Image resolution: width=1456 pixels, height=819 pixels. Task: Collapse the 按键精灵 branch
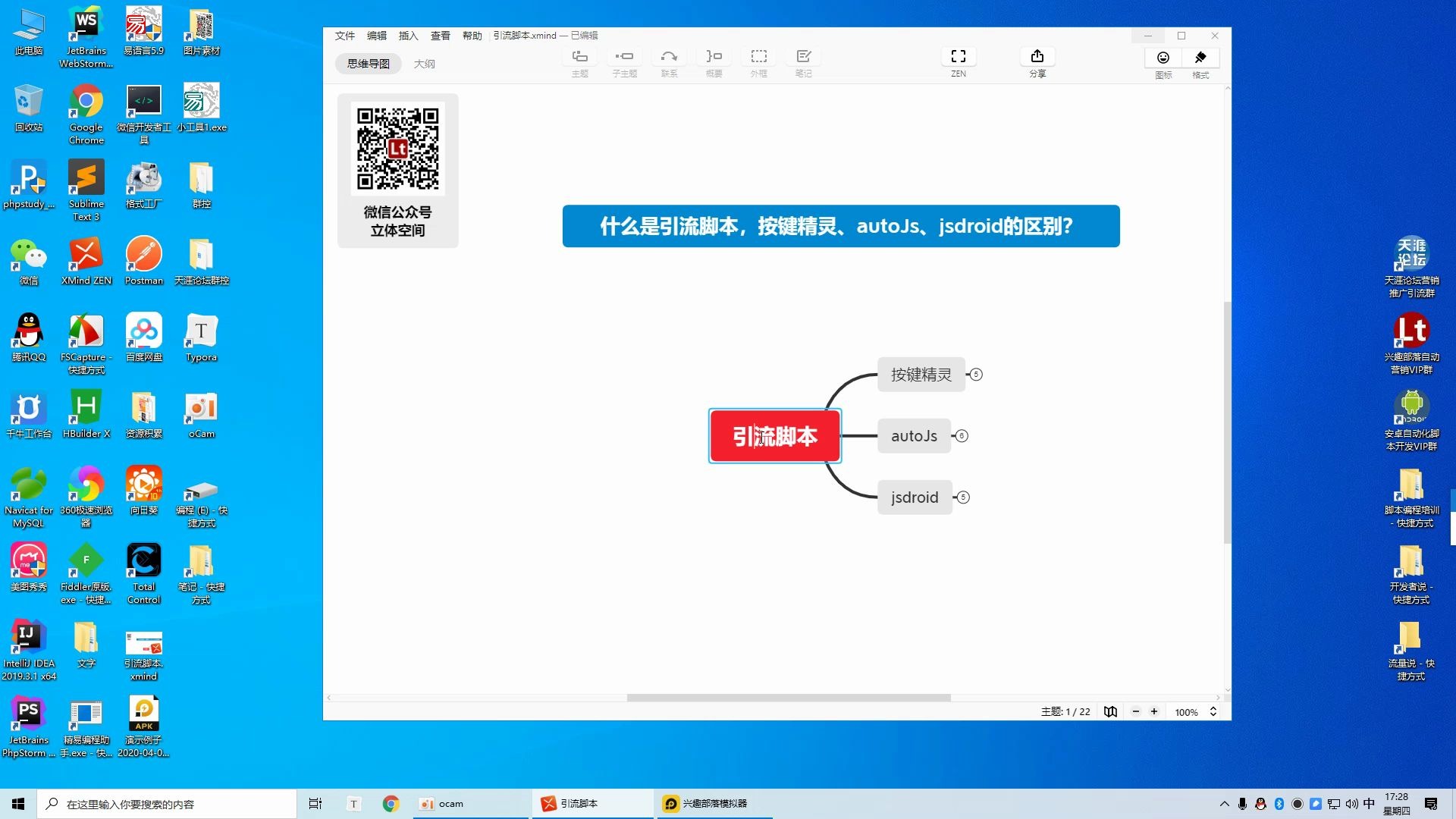[x=976, y=375]
